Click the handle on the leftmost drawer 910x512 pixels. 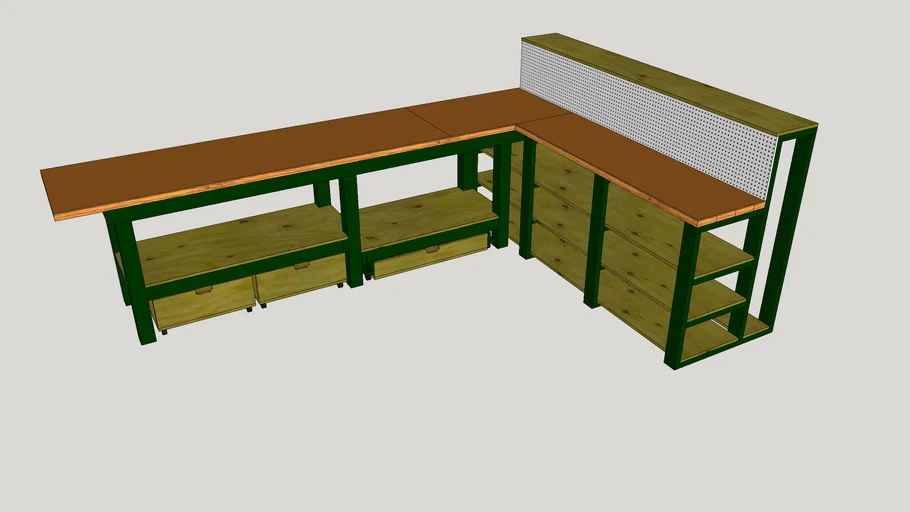203,291
